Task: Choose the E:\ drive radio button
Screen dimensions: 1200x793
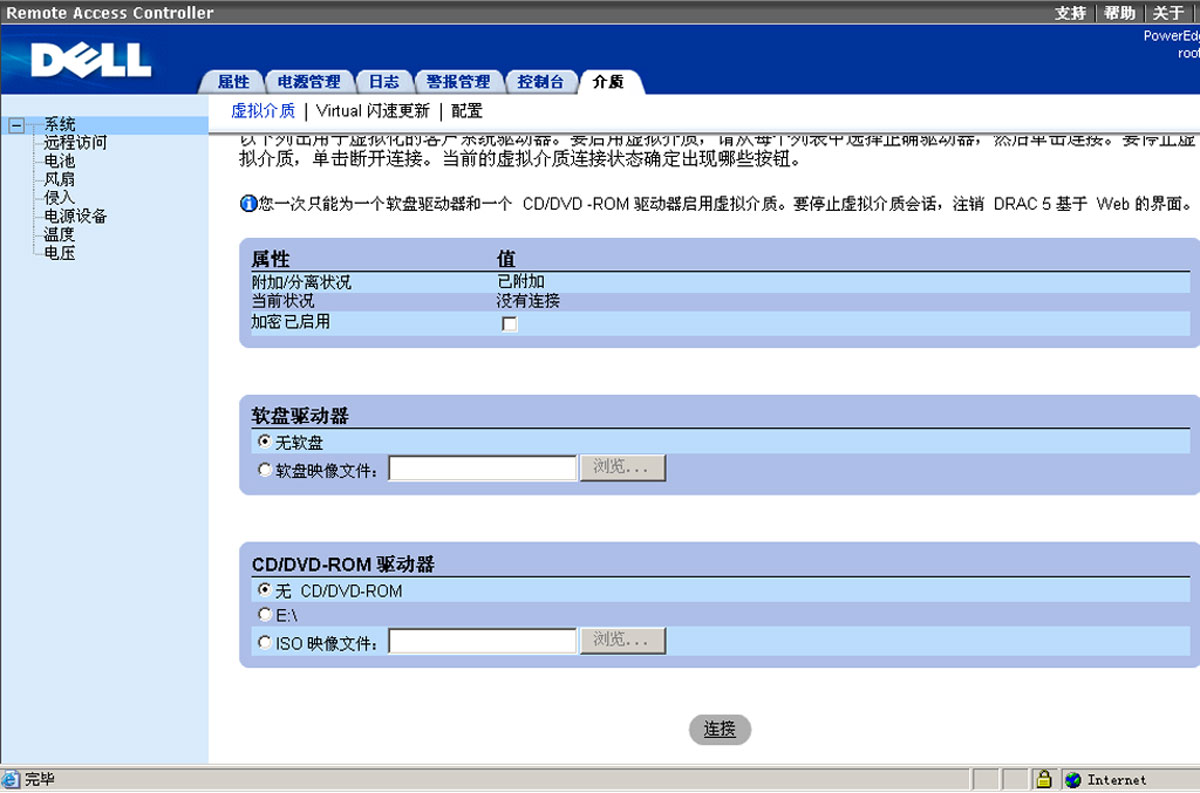Action: 264,615
